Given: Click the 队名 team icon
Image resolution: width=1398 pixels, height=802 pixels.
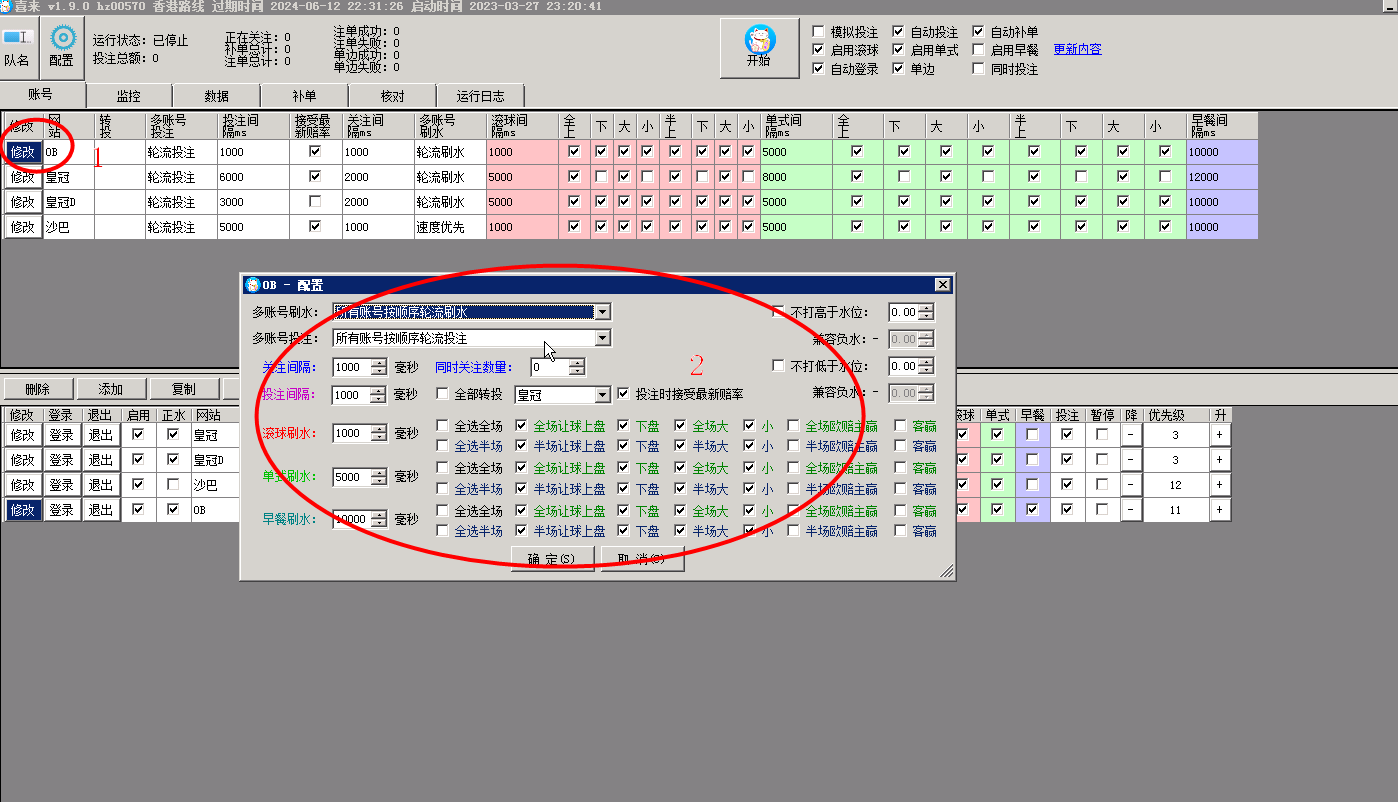Looking at the screenshot, I should click(x=16, y=38).
